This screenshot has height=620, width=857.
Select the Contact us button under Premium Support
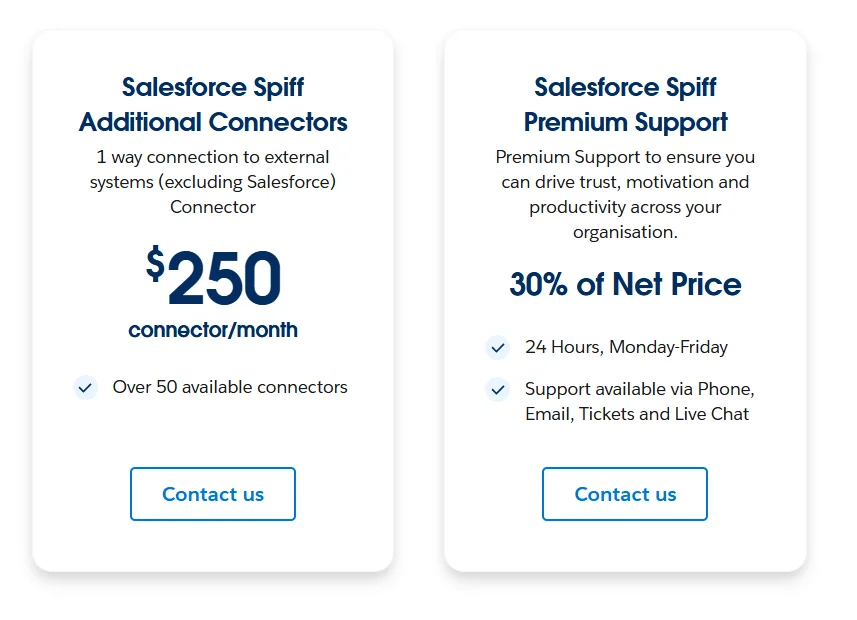624,494
